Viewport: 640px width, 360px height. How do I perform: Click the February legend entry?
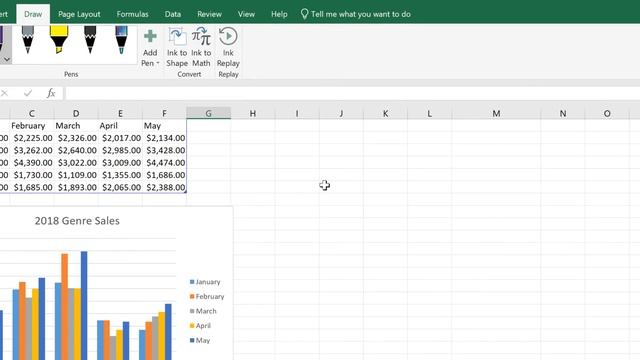pyautogui.click(x=207, y=296)
